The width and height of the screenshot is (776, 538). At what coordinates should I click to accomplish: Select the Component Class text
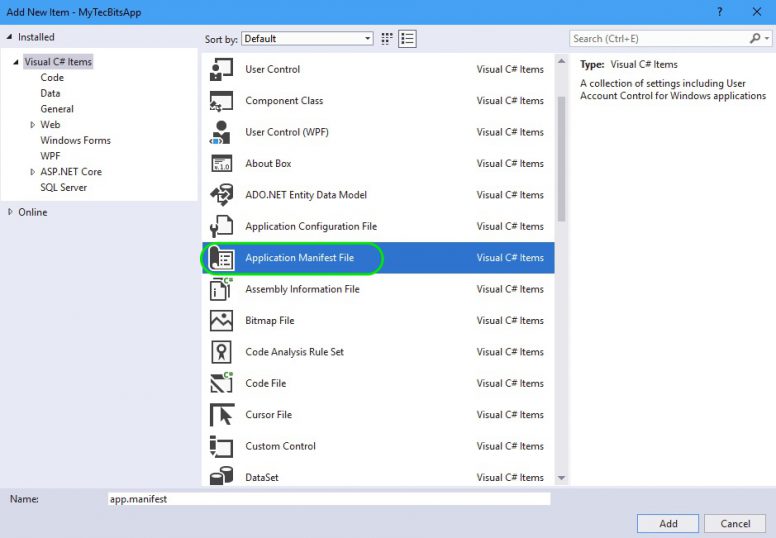284,100
